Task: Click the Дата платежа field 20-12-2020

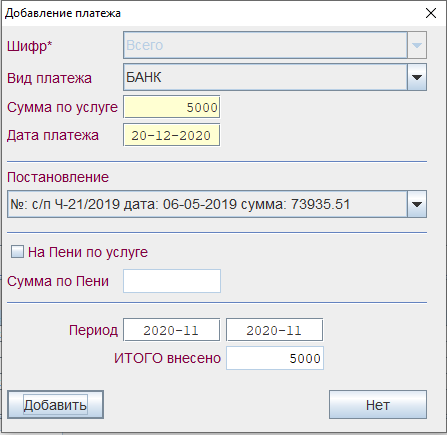Action: point(172,135)
